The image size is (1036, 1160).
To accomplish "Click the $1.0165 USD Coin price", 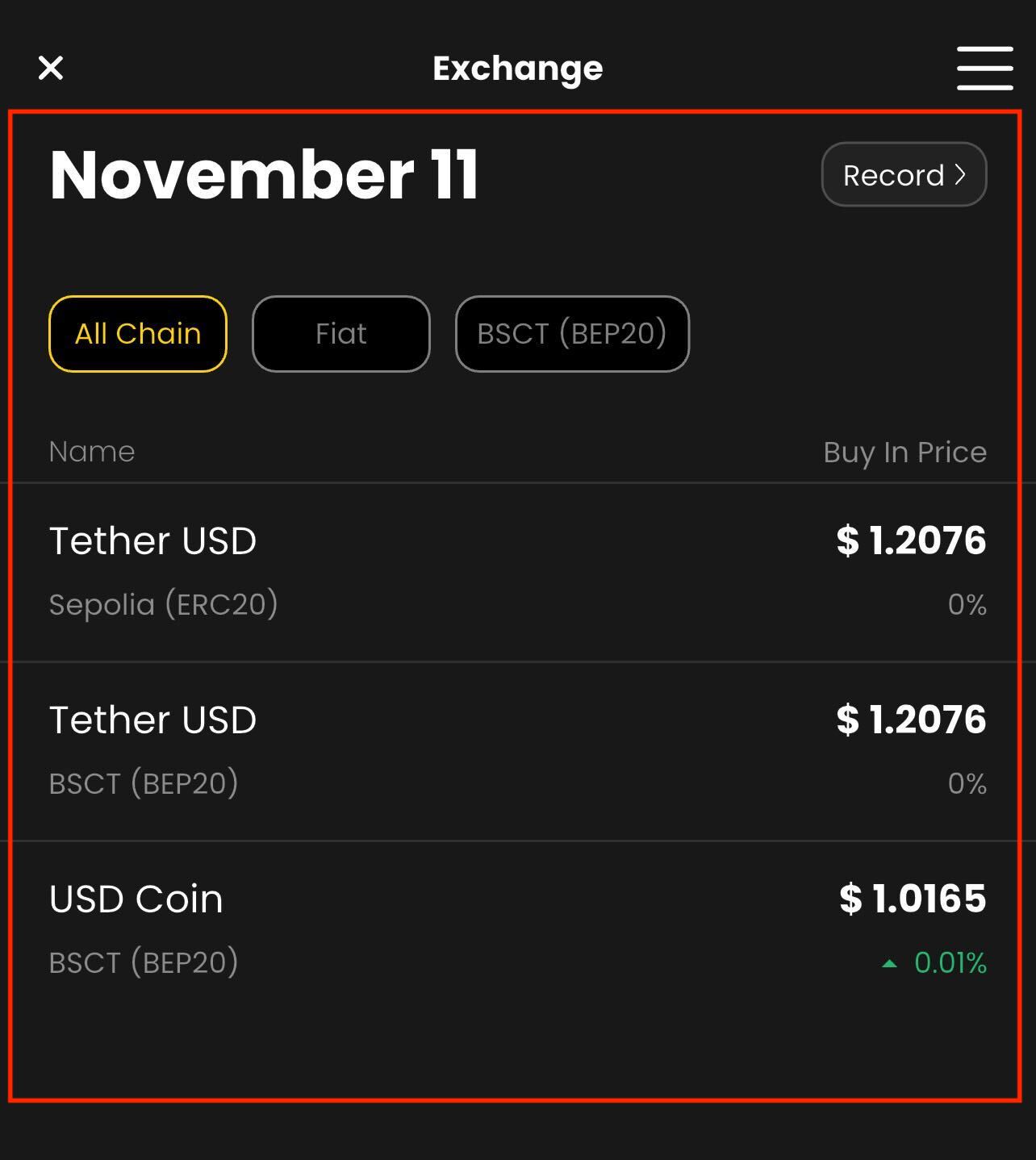I will tap(913, 899).
